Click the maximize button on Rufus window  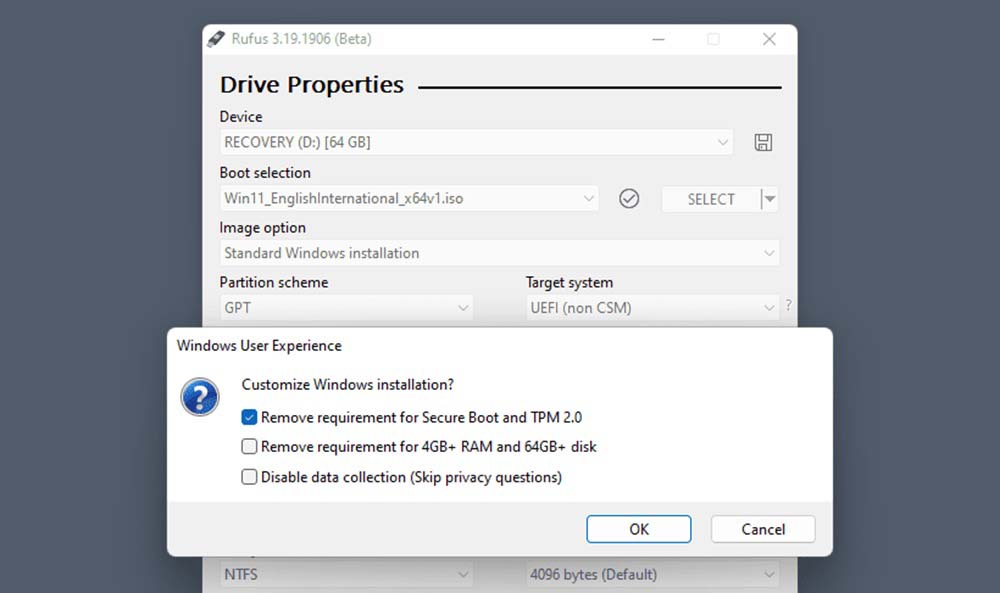coord(713,40)
